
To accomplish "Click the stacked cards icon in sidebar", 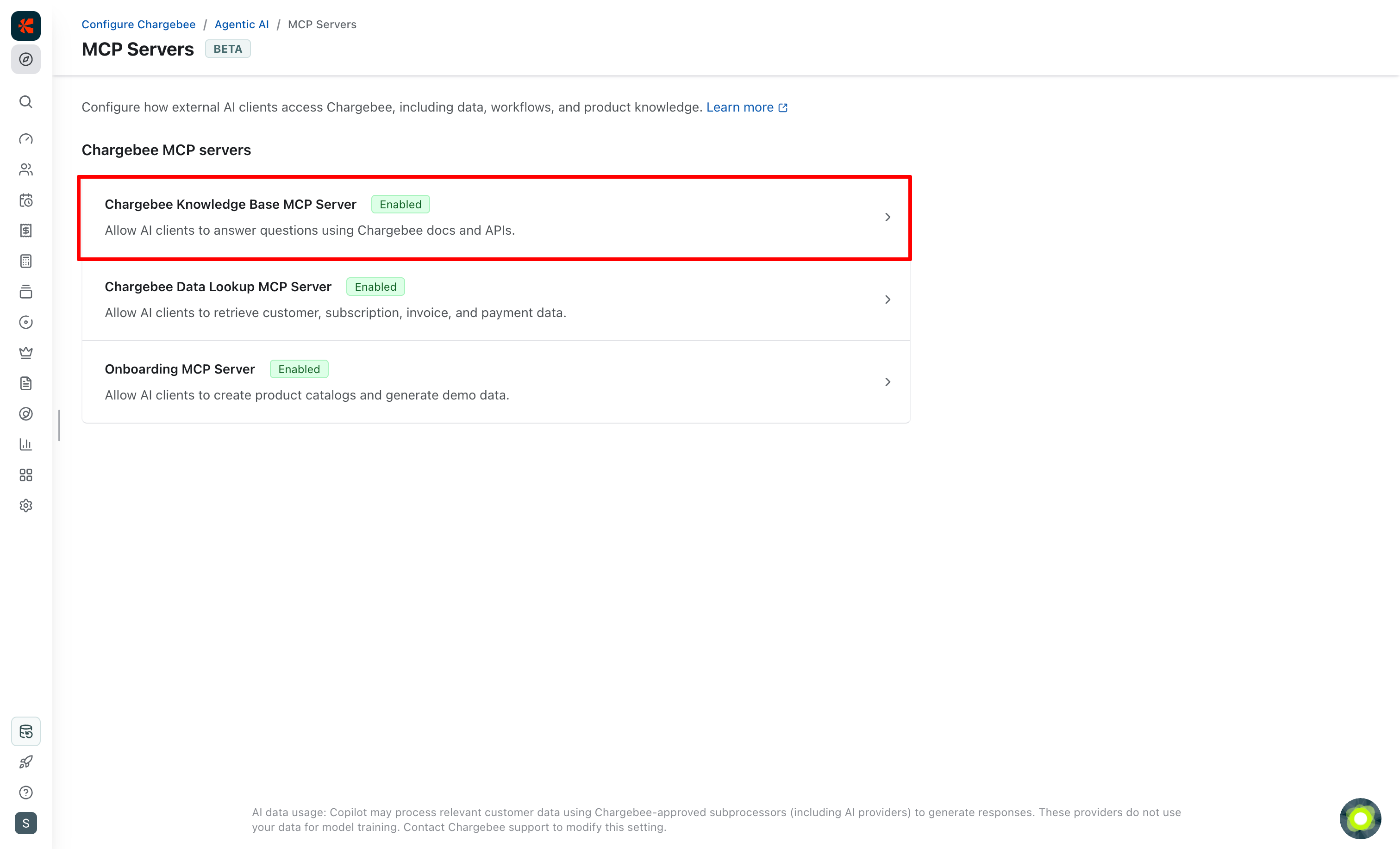I will [26, 292].
